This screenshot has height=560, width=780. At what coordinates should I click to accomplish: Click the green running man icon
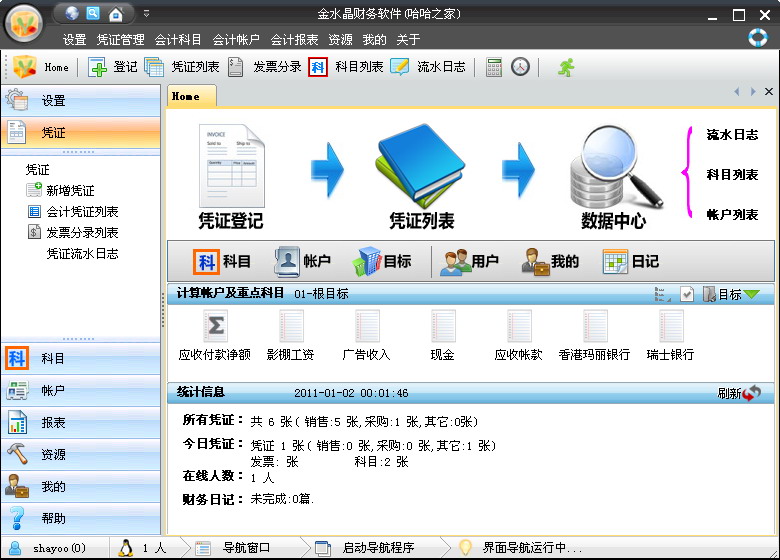pyautogui.click(x=566, y=67)
